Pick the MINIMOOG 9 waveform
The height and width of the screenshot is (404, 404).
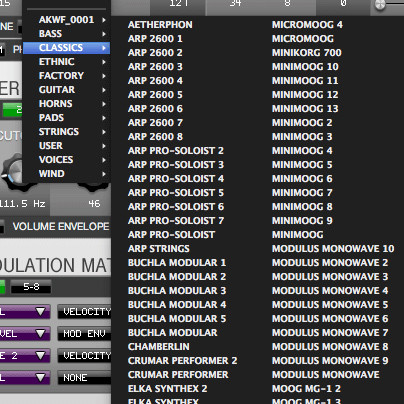pyautogui.click(x=302, y=221)
